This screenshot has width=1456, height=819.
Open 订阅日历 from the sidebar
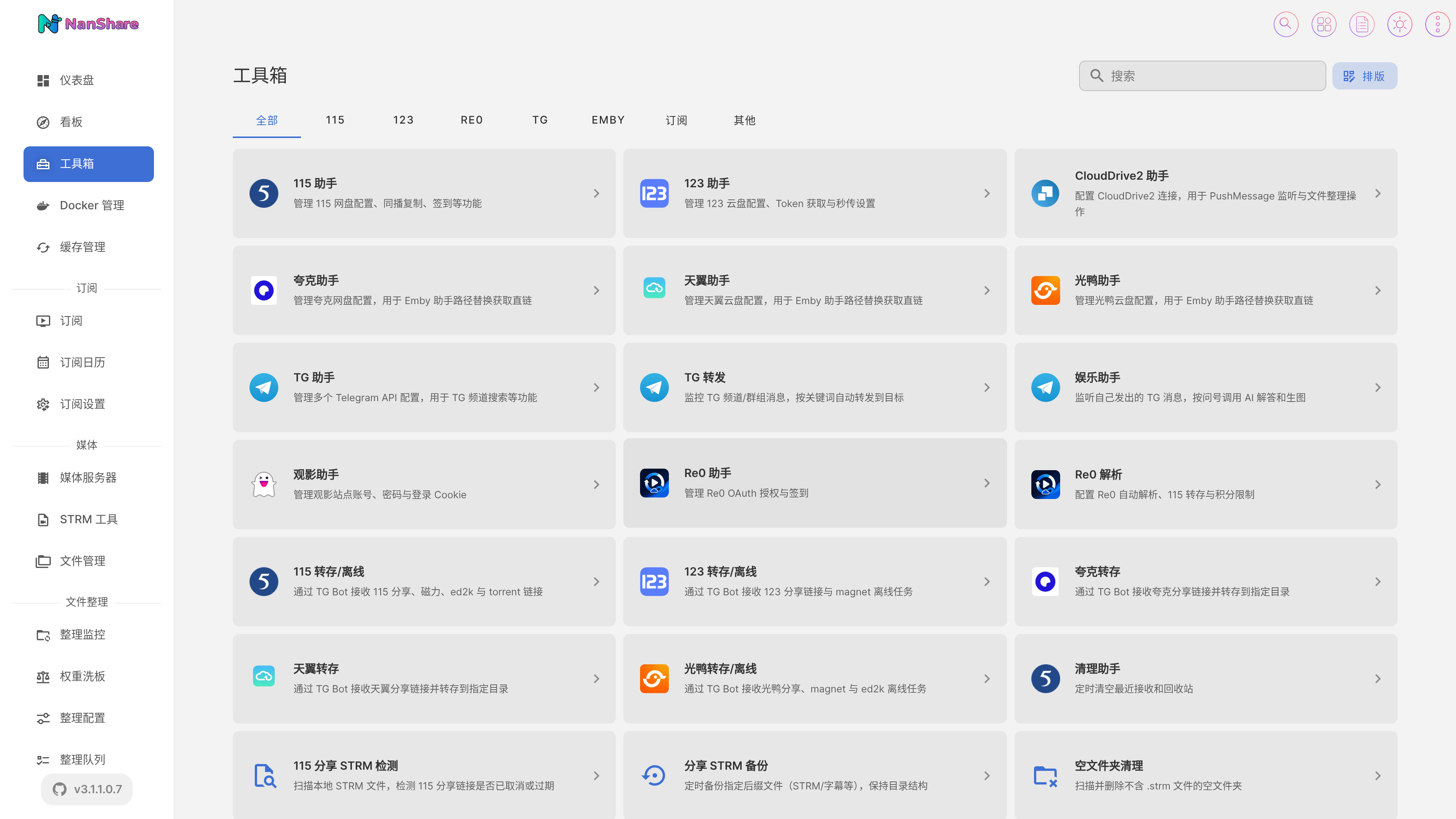[x=89, y=362]
